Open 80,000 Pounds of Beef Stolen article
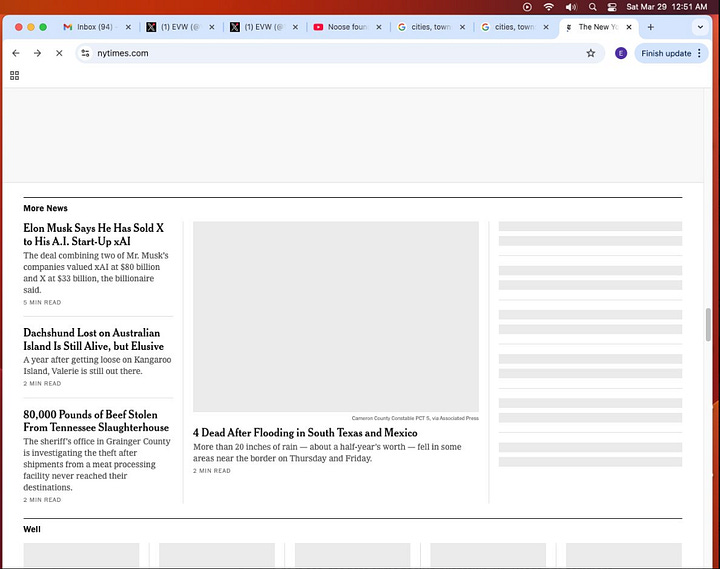Image resolution: width=720 pixels, height=569 pixels. tap(96, 421)
